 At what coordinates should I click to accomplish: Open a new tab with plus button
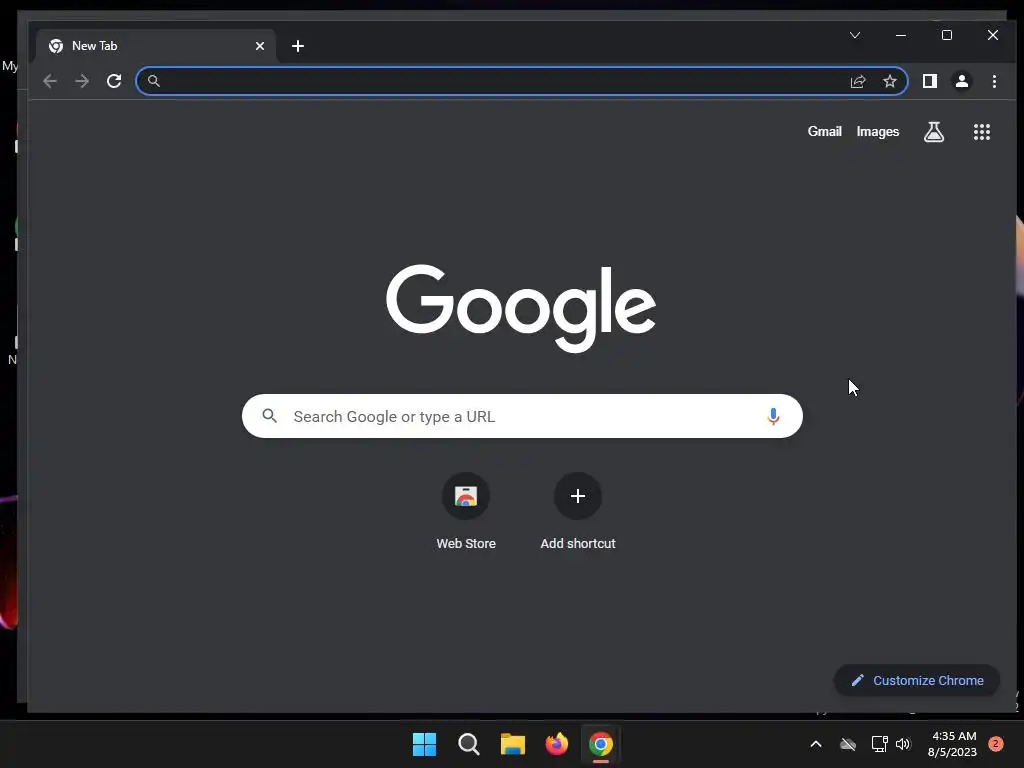tap(298, 46)
